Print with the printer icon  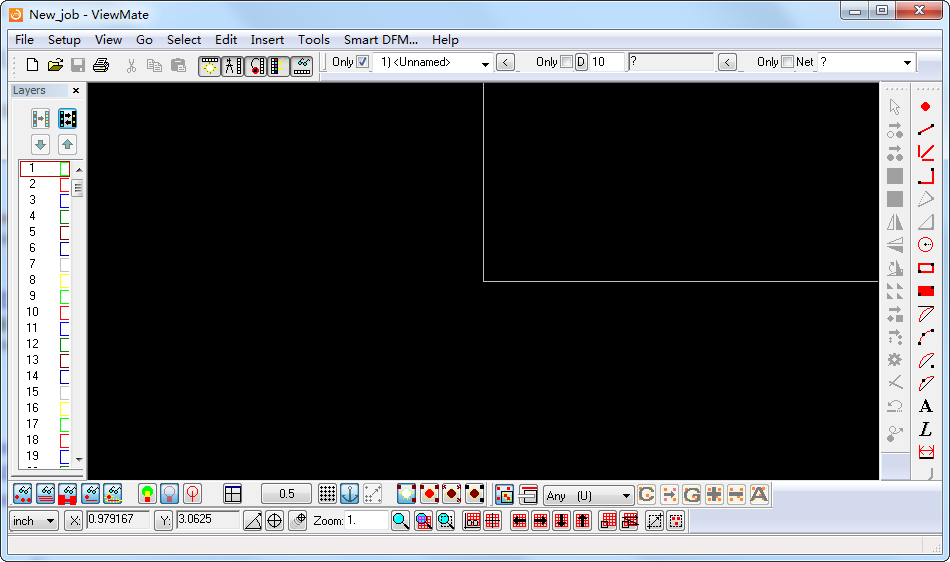point(101,65)
